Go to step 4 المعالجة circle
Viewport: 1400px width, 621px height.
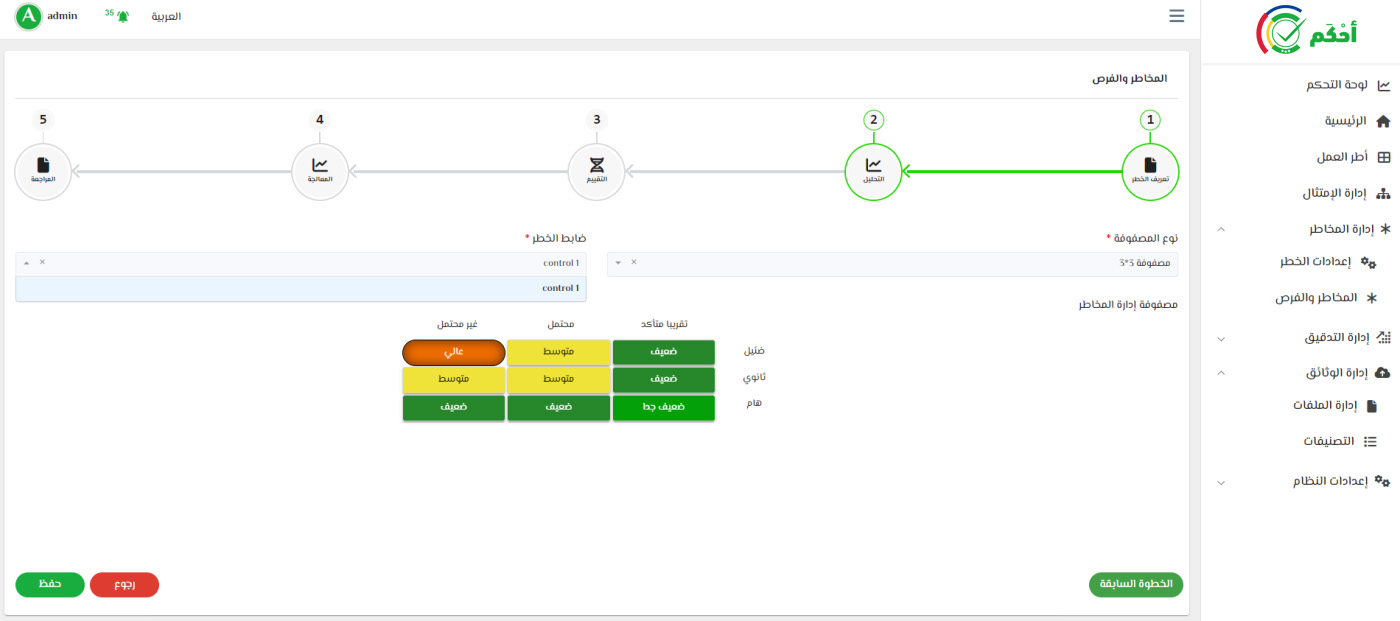pyautogui.click(x=319, y=172)
